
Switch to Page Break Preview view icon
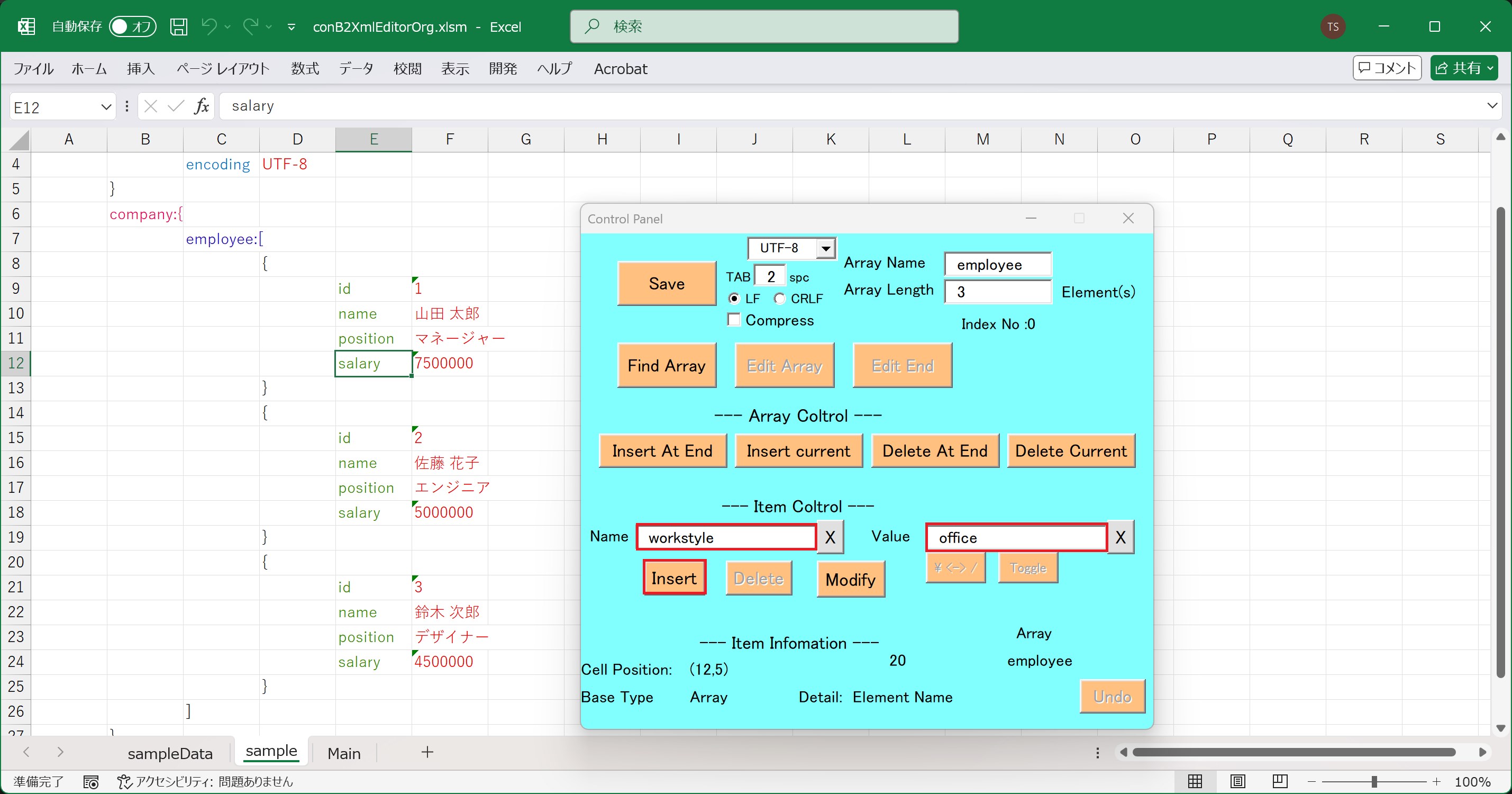[1280, 781]
